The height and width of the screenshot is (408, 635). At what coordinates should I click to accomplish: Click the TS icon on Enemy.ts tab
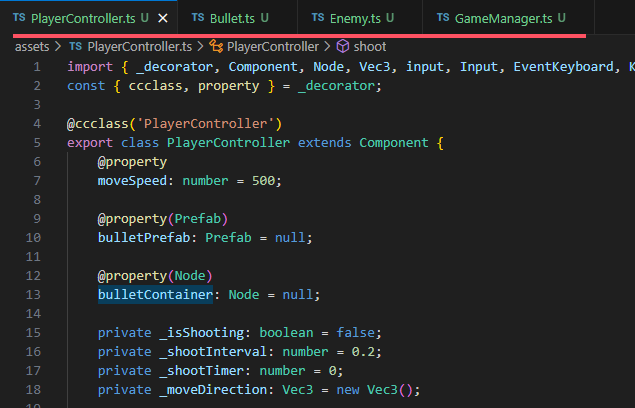point(318,18)
